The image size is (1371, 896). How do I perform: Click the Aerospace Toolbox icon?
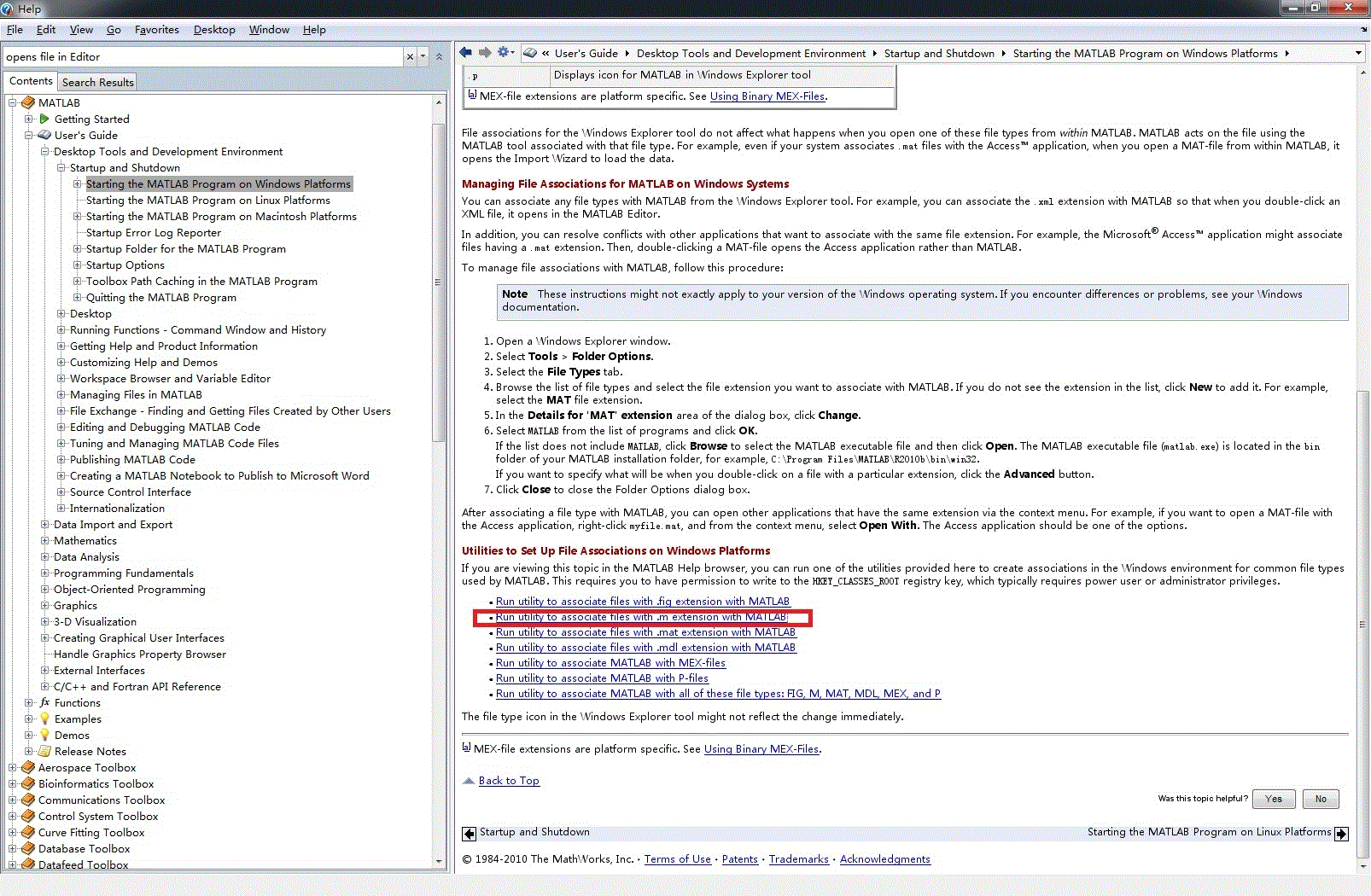point(28,767)
